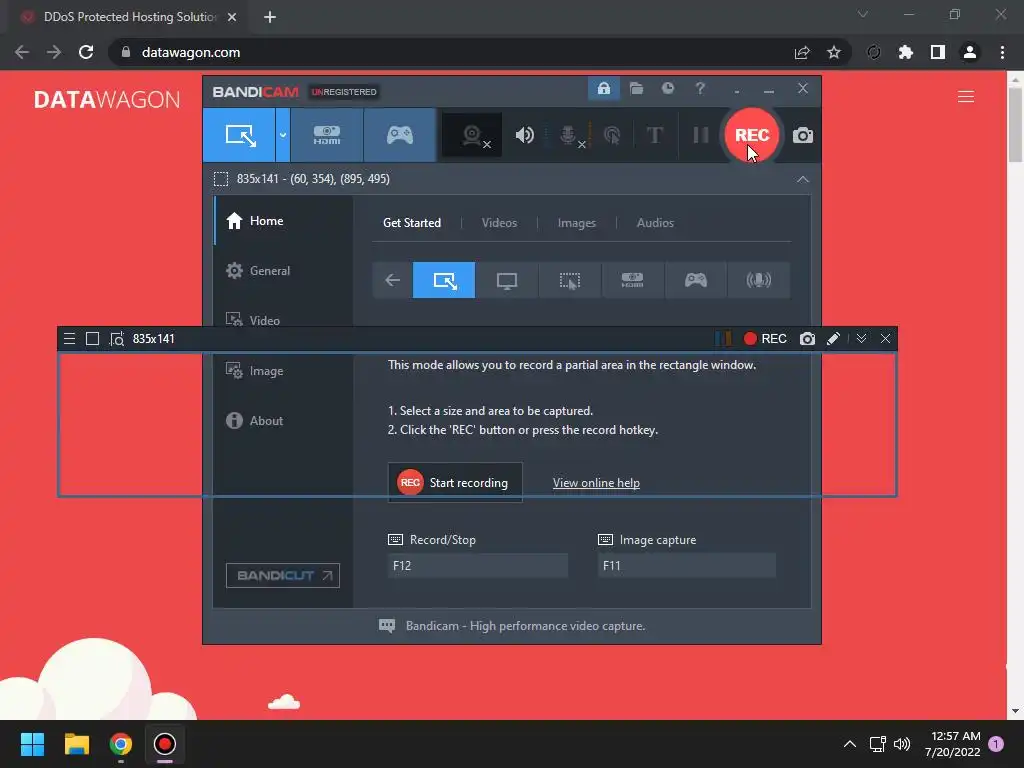Reload the Chrome page

pyautogui.click(x=86, y=52)
